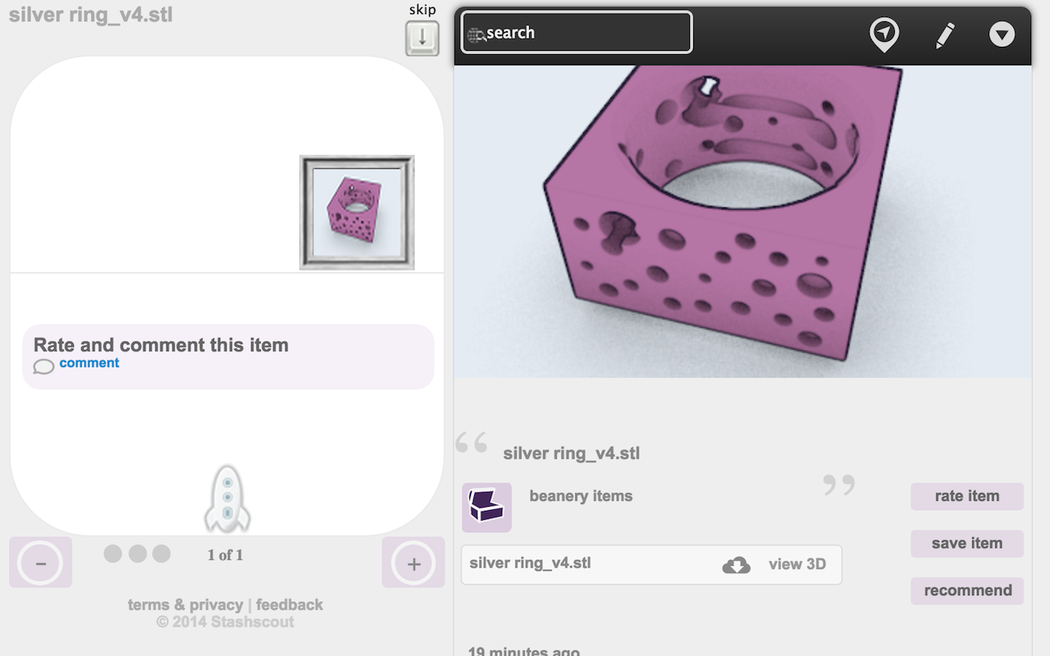Click the pencil edit icon
This screenshot has height=656, width=1050.
(945, 35)
